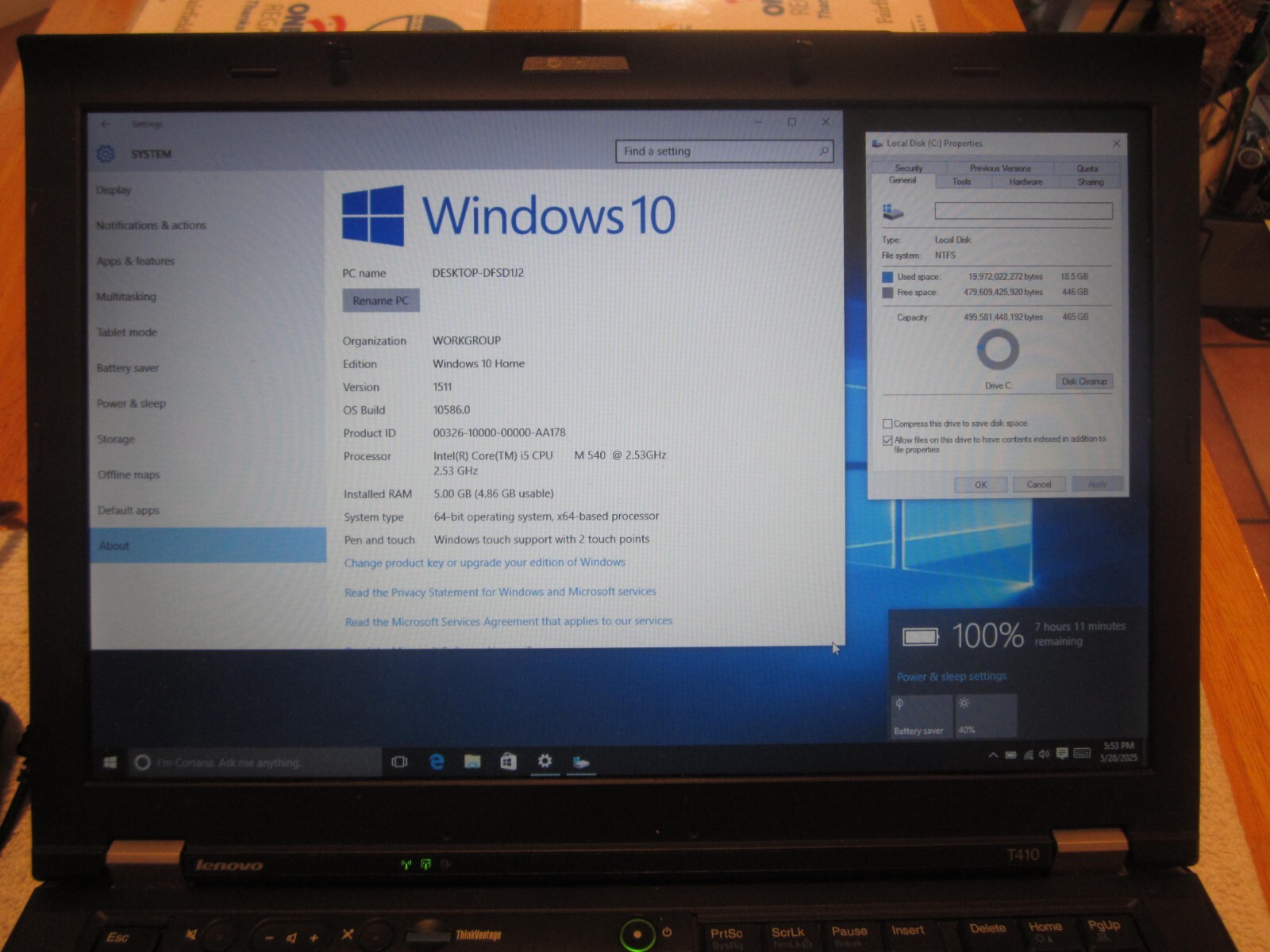Click the blue Used space color square

click(x=887, y=277)
